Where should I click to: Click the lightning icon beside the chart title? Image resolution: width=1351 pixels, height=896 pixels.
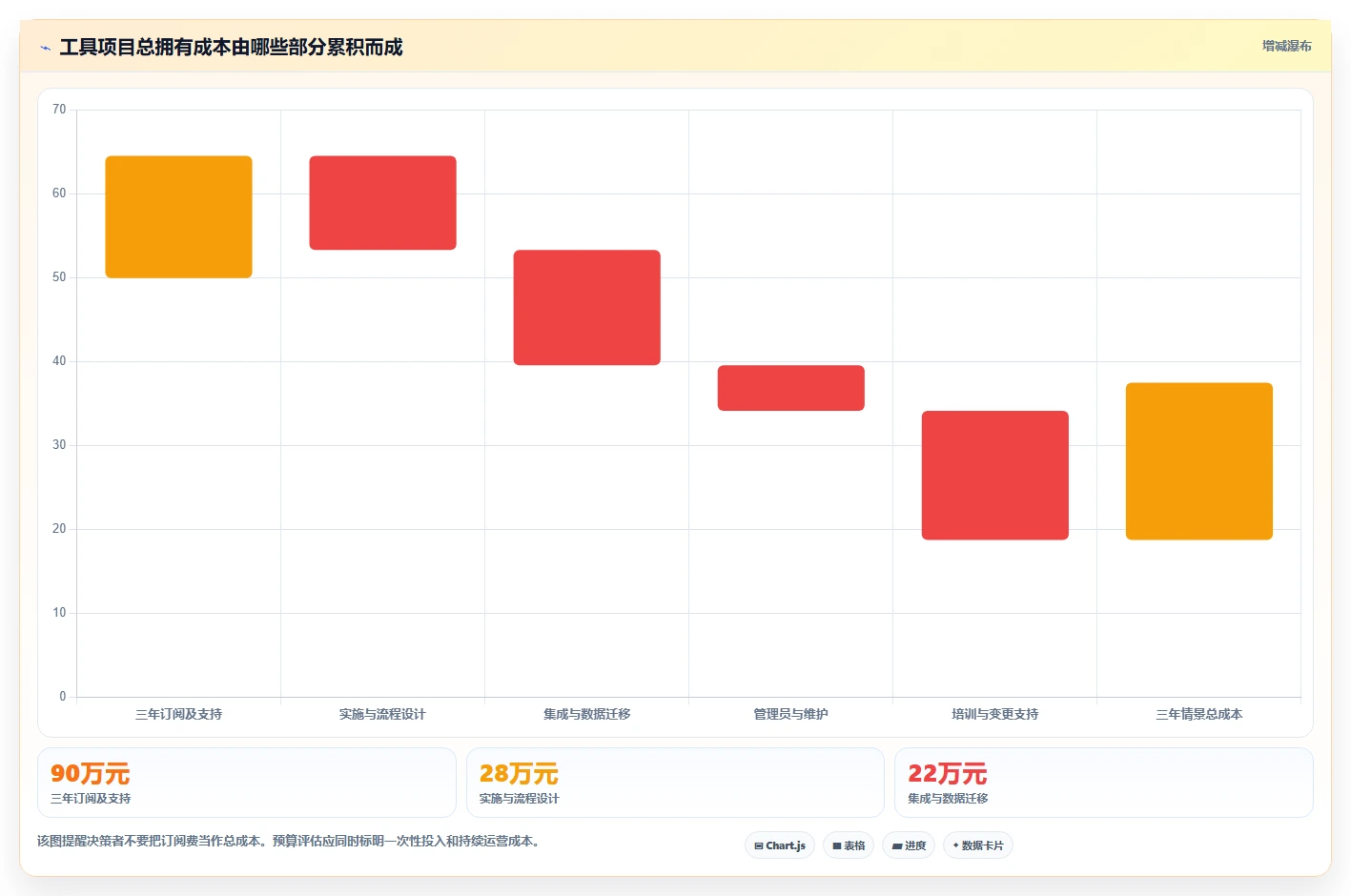coord(45,48)
